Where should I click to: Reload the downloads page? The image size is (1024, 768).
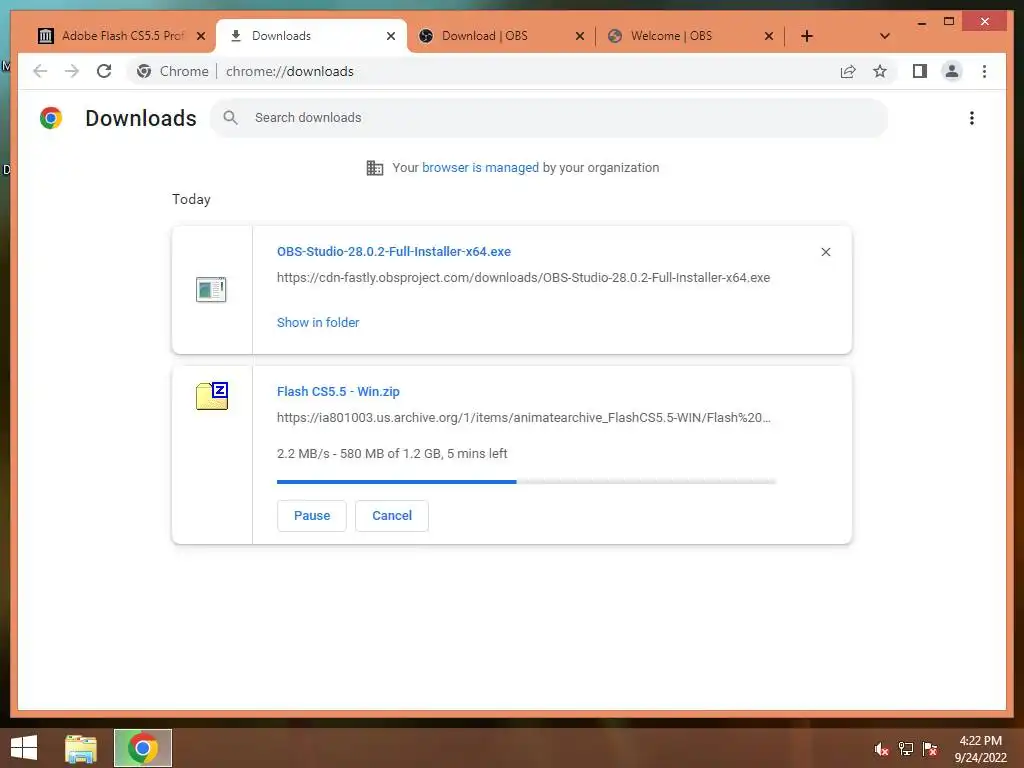(x=104, y=71)
